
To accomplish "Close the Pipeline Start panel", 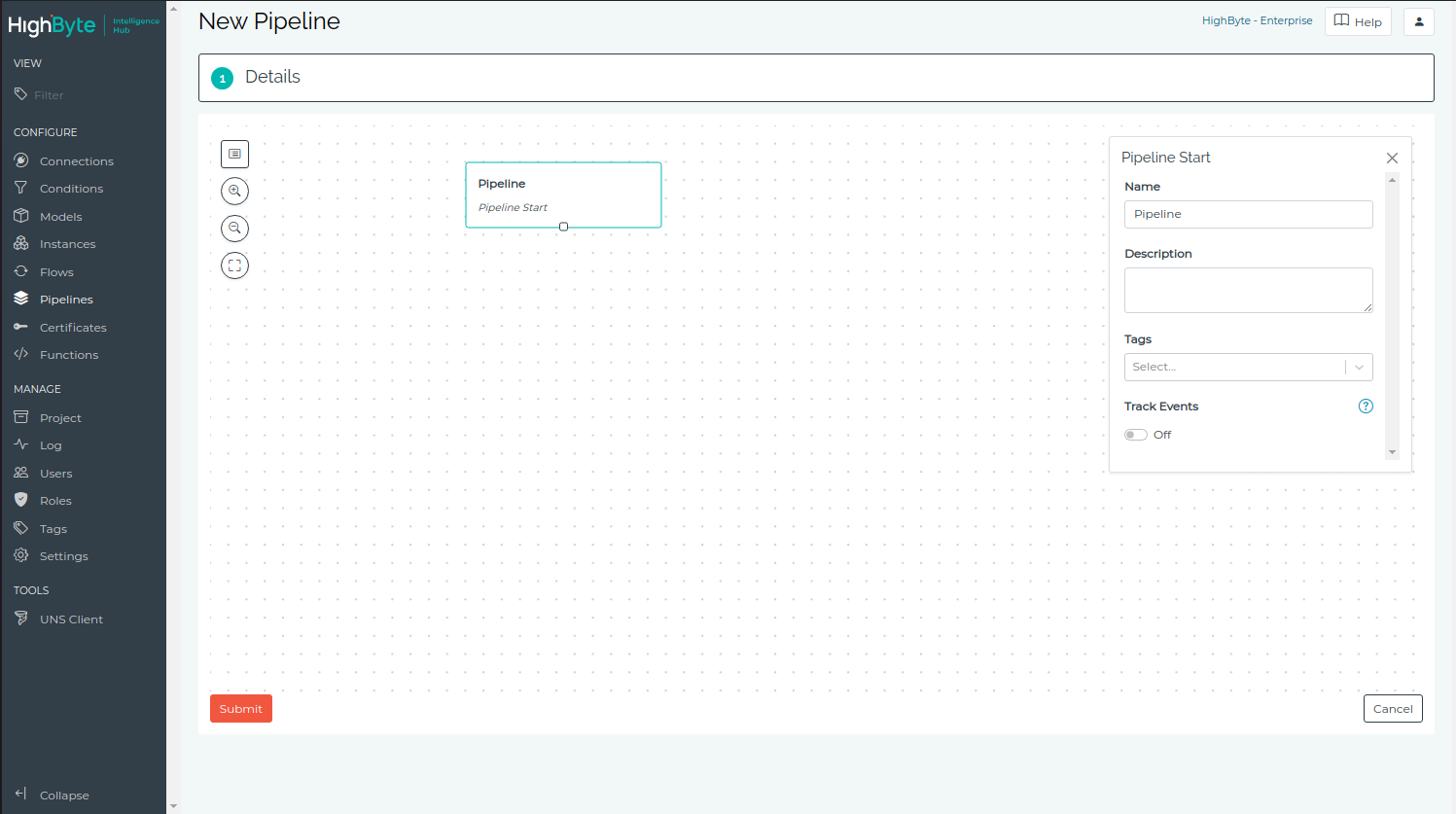I will point(1392,158).
